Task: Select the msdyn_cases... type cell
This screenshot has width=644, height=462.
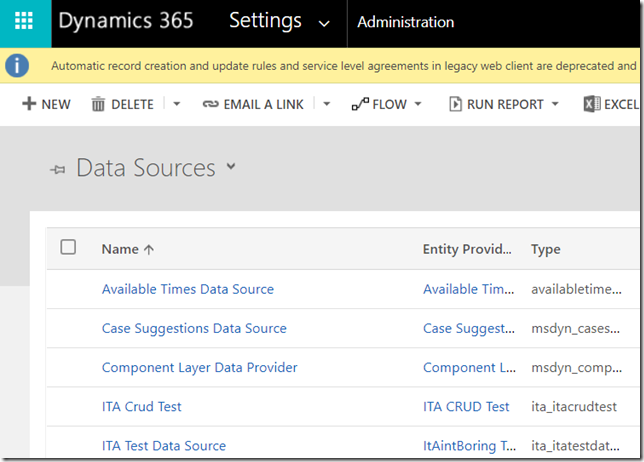Action: tap(575, 329)
